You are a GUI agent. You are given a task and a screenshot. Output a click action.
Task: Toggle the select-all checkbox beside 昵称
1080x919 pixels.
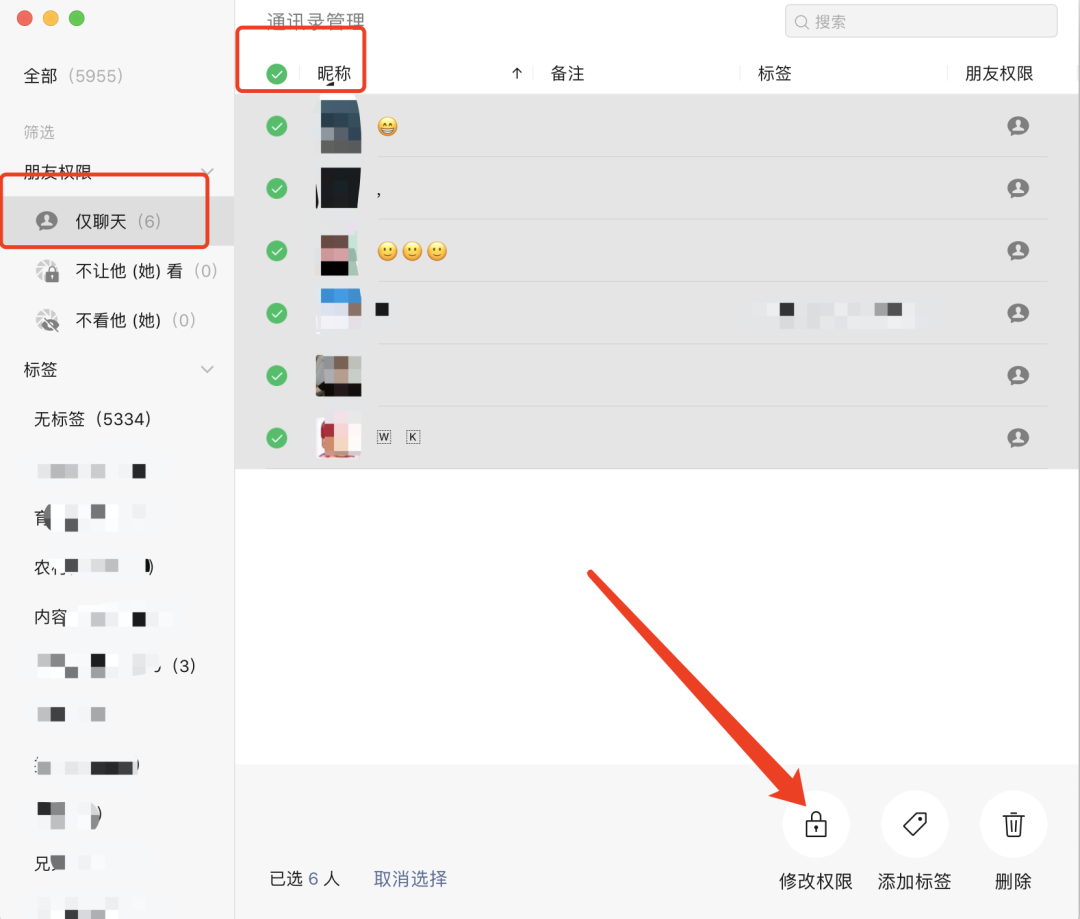(x=277, y=74)
